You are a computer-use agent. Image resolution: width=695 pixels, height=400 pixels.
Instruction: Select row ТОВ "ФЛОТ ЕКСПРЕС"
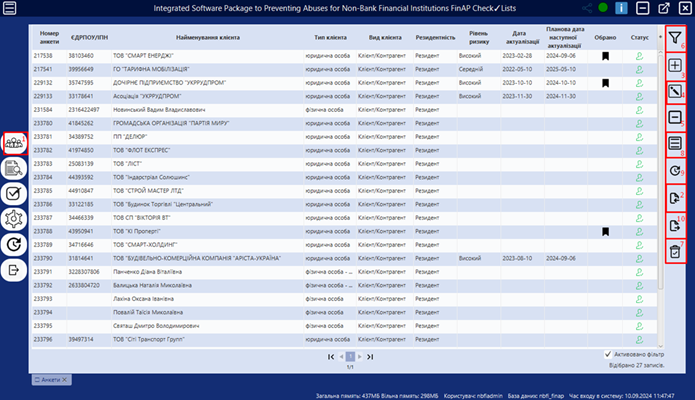pyautogui.click(x=344, y=150)
